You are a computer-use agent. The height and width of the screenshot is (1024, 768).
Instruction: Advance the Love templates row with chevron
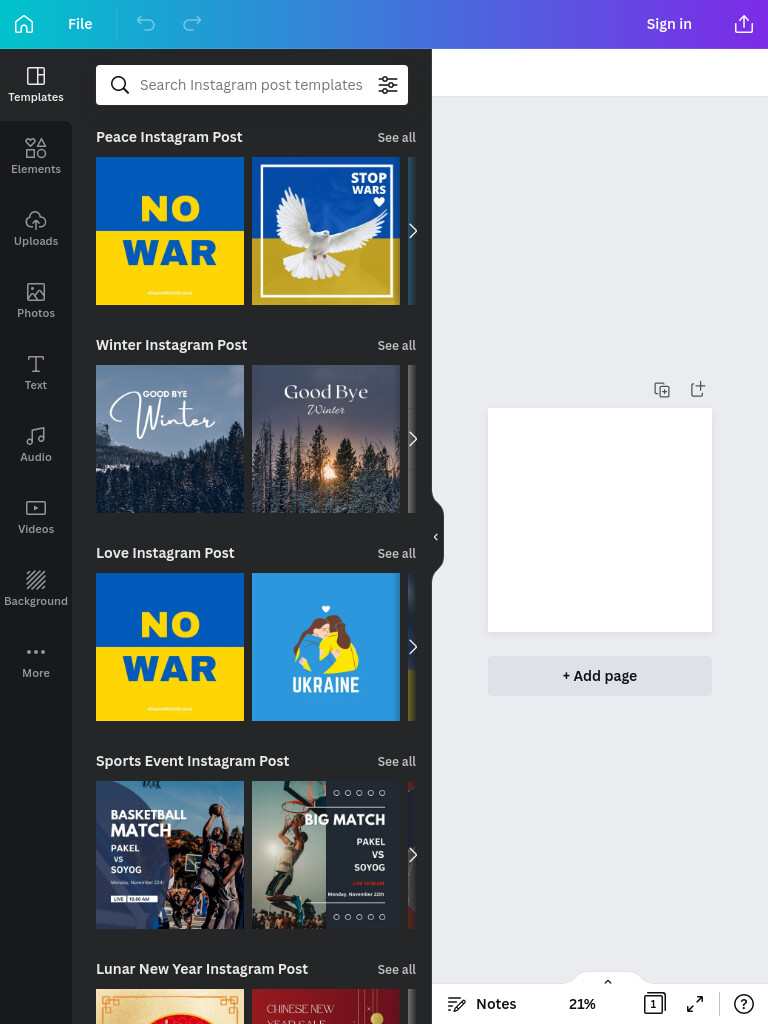(x=413, y=647)
